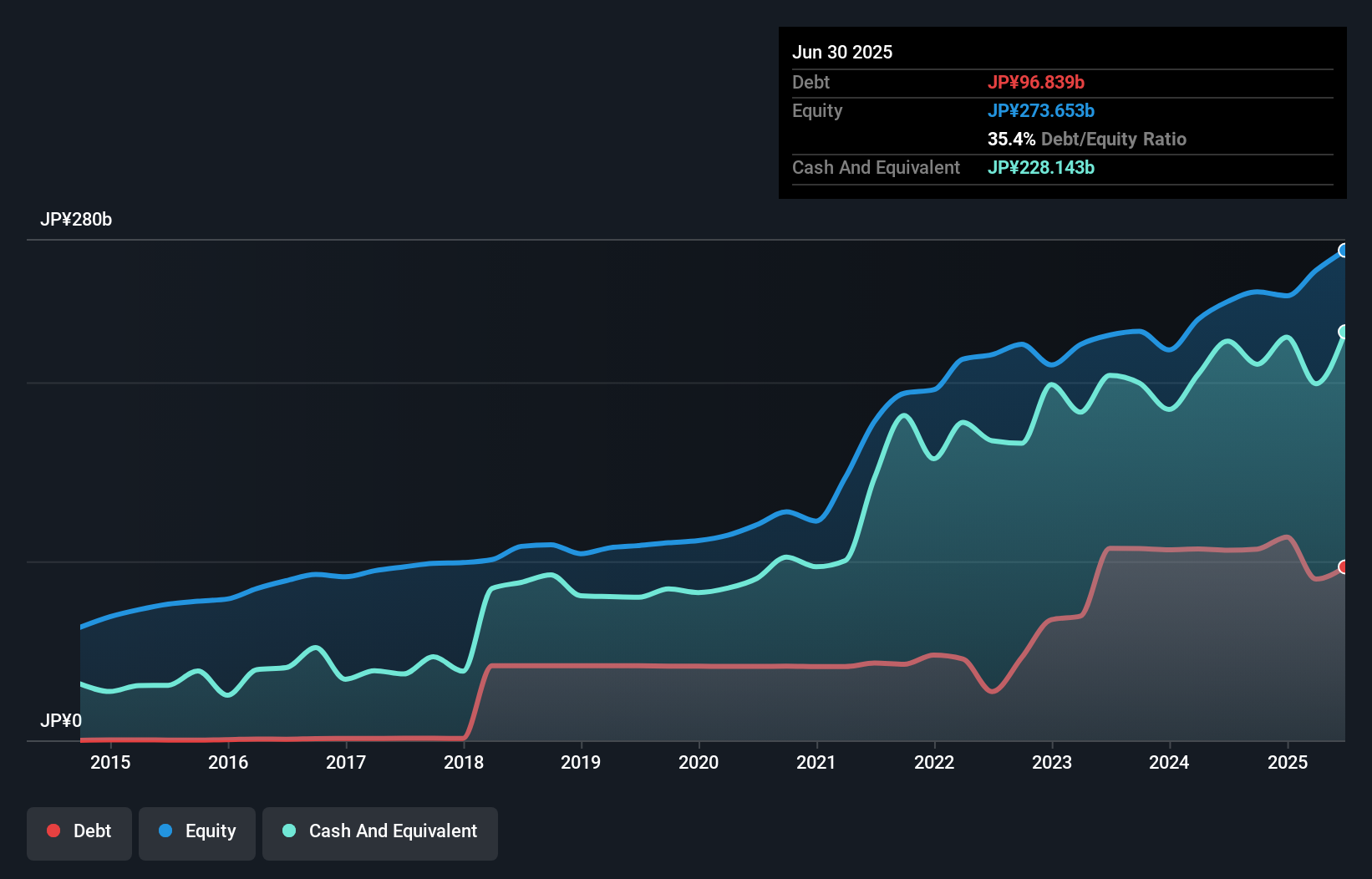This screenshot has width=1372, height=879.
Task: Select the 2025 x-axis label
Action: (x=1288, y=762)
